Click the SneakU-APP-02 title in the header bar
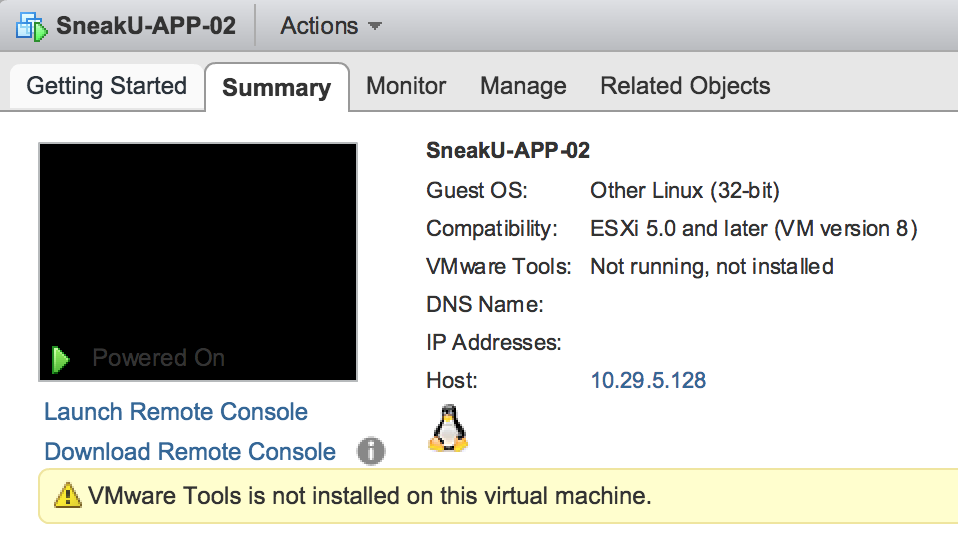958x542 pixels. 146,26
